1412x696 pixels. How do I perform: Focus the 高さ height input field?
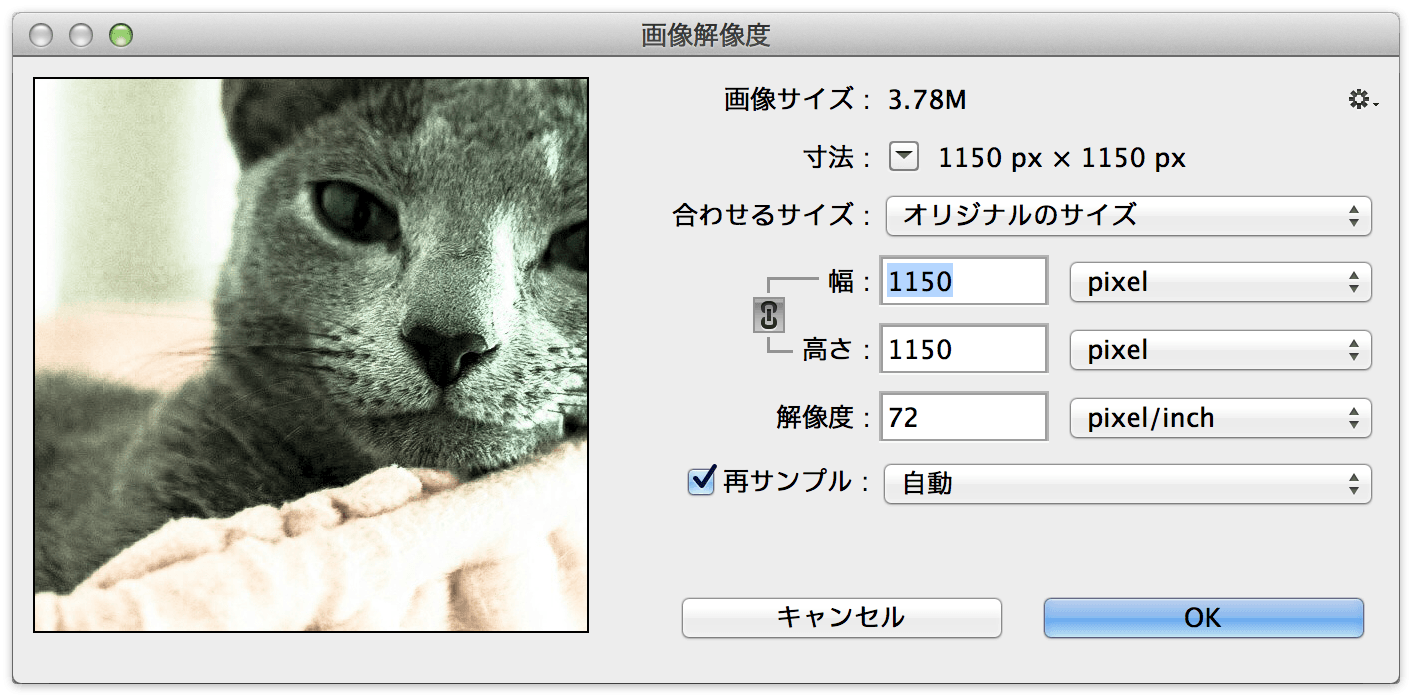(x=964, y=349)
